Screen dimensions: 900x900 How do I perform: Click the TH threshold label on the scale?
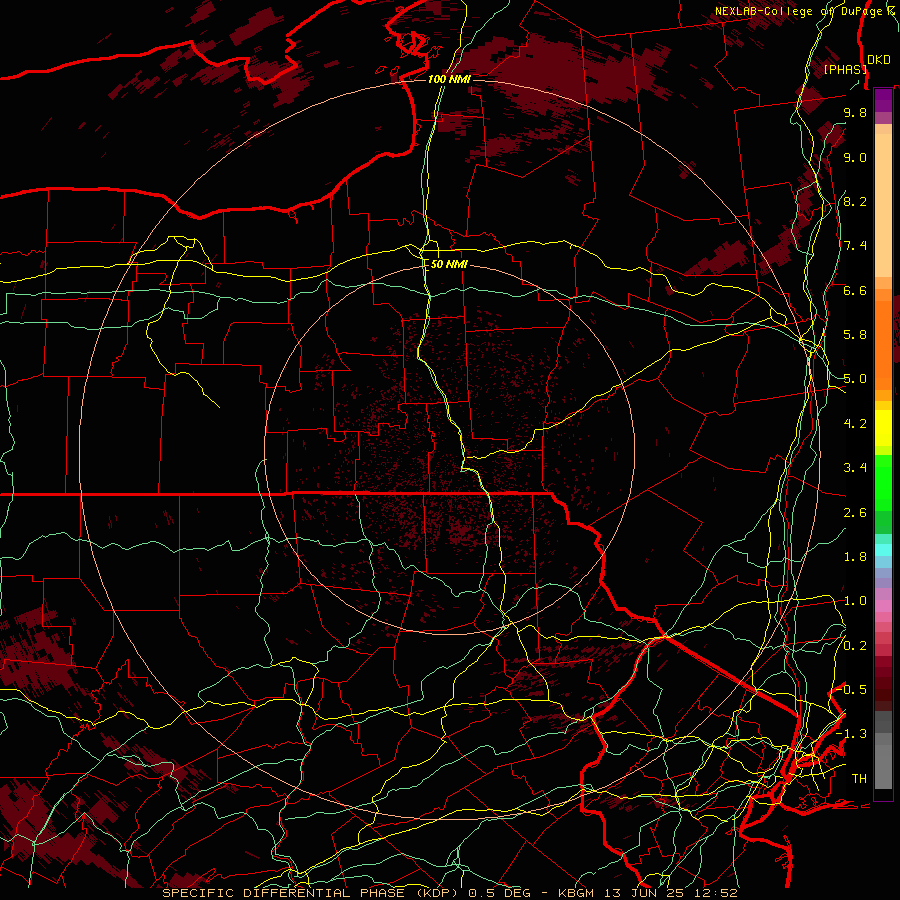click(x=859, y=778)
